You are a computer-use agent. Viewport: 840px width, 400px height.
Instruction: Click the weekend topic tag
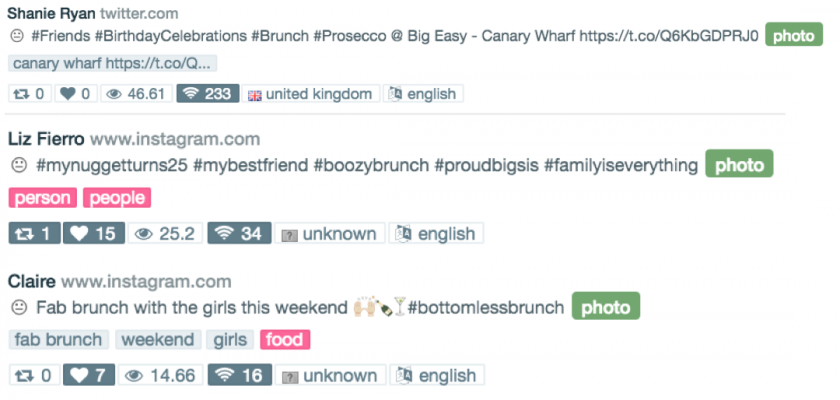[158, 340]
